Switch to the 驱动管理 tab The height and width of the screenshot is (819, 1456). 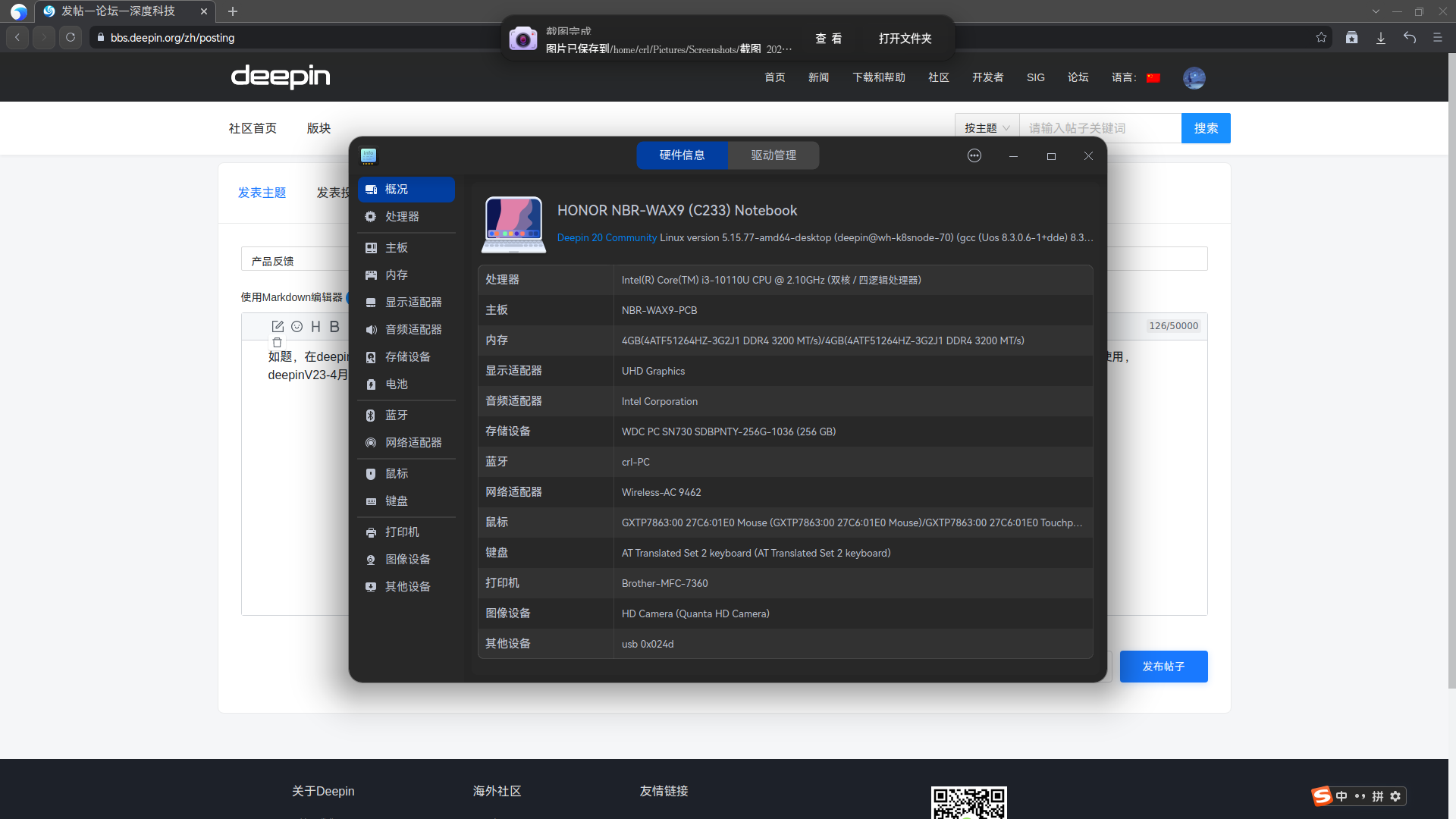click(773, 155)
